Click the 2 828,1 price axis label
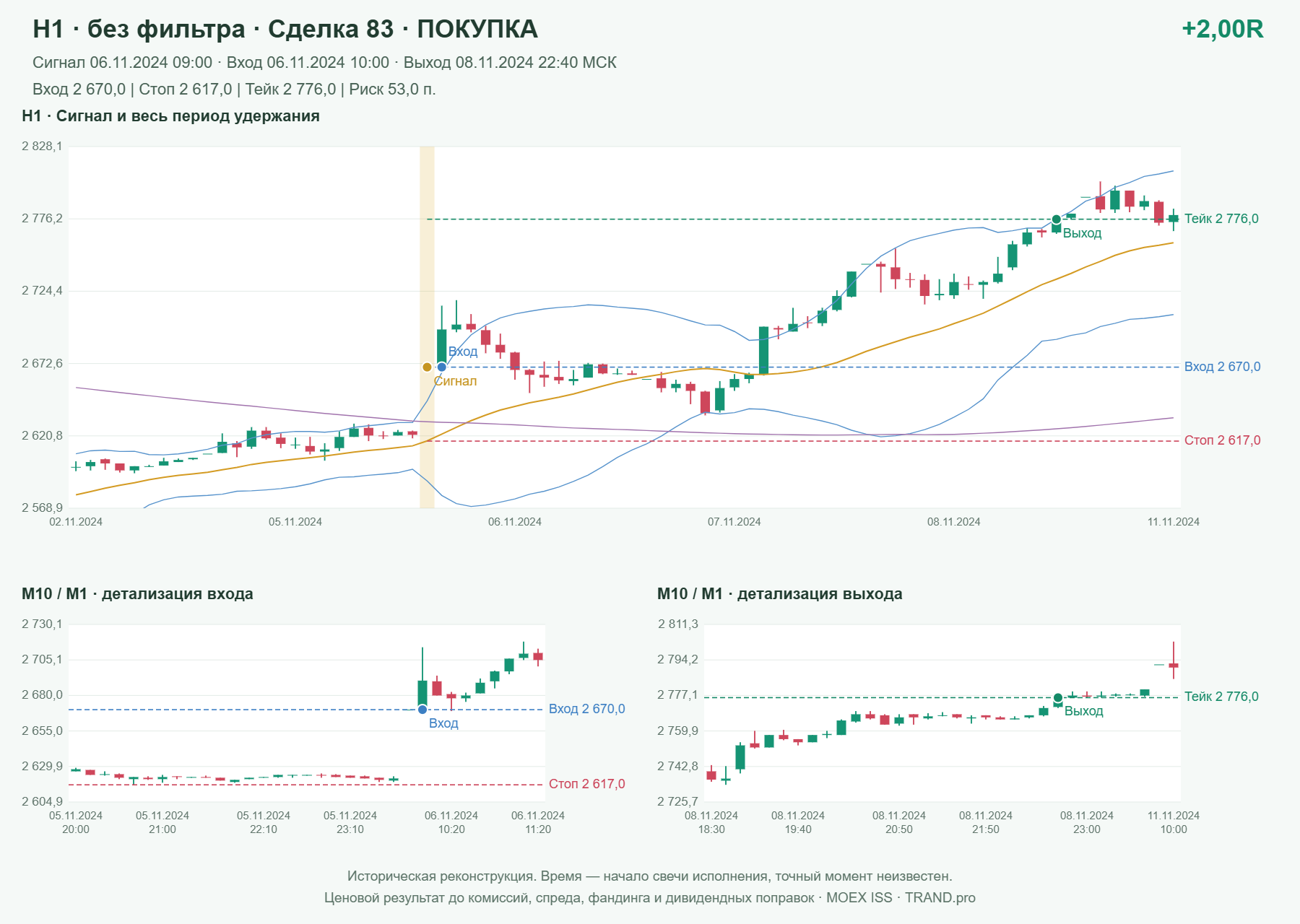The height and width of the screenshot is (924, 1300). pyautogui.click(x=42, y=147)
